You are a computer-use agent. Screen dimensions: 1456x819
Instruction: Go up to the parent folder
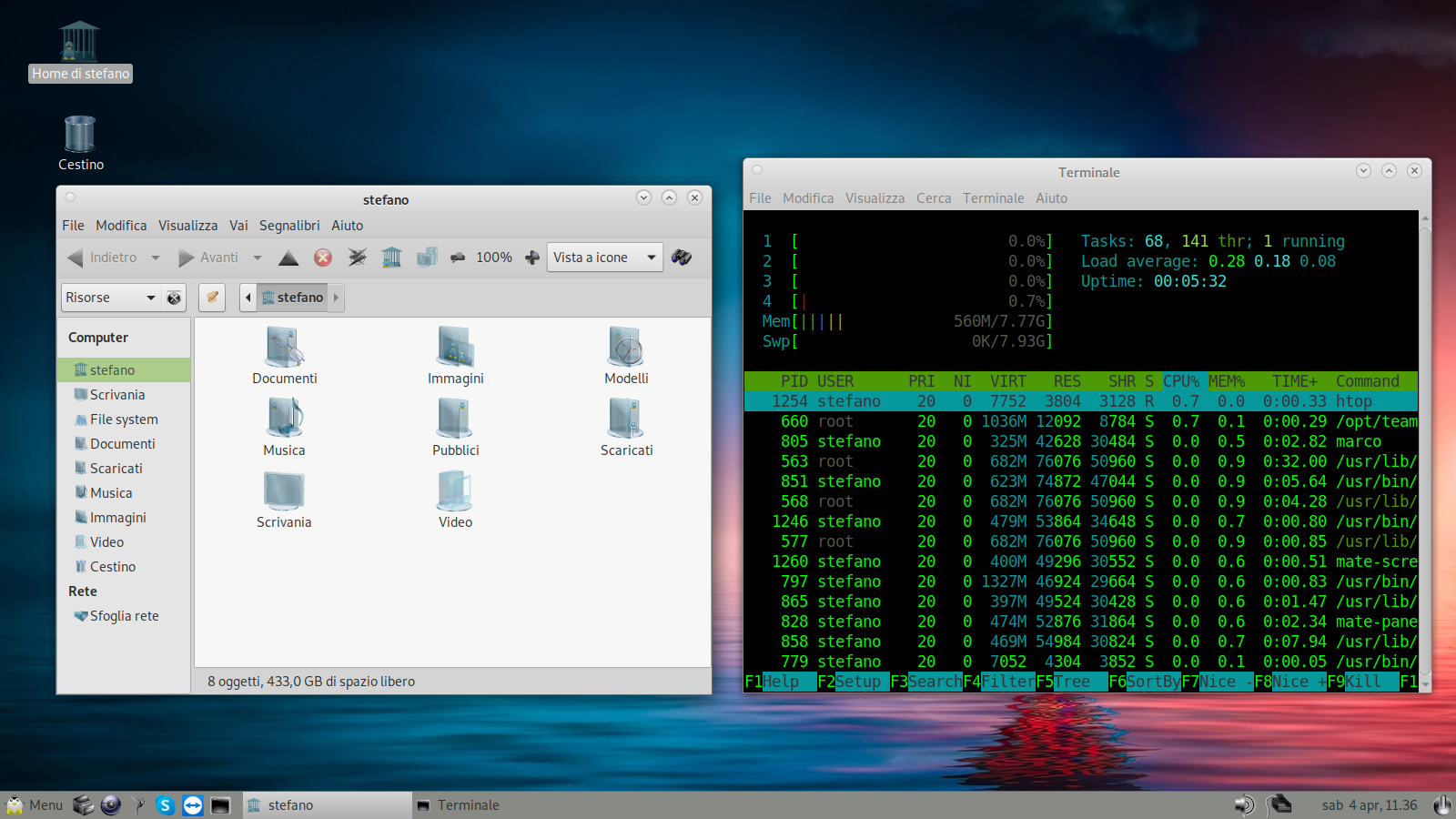click(x=288, y=258)
